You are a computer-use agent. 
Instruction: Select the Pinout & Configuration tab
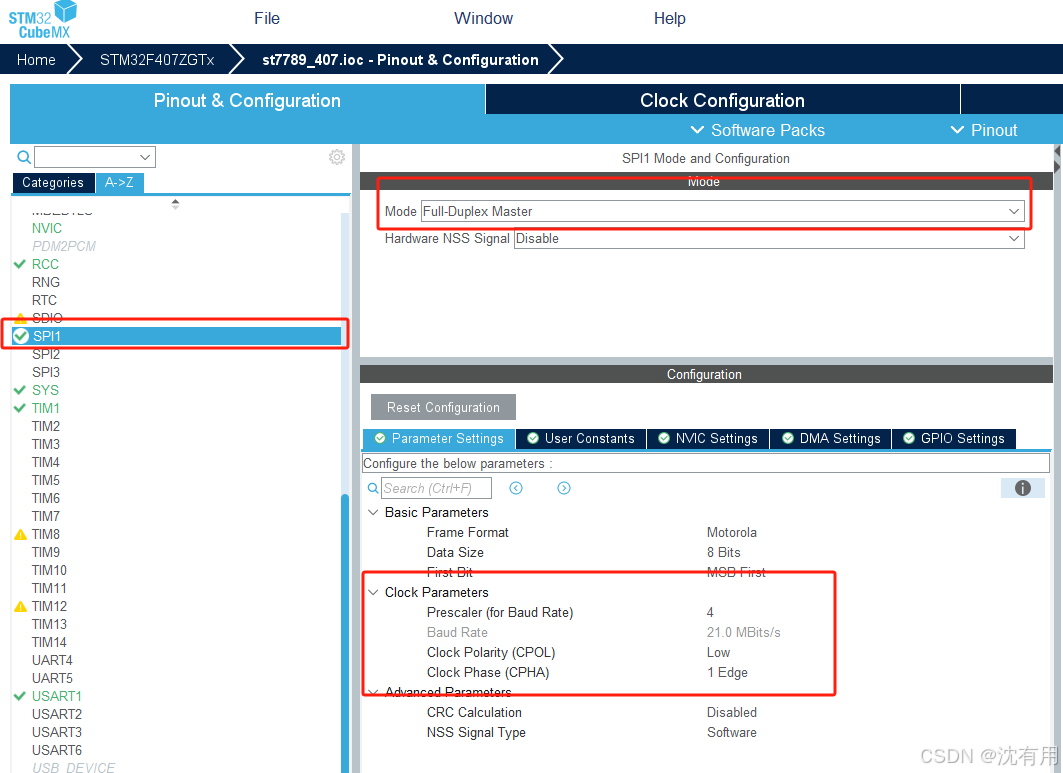point(247,100)
